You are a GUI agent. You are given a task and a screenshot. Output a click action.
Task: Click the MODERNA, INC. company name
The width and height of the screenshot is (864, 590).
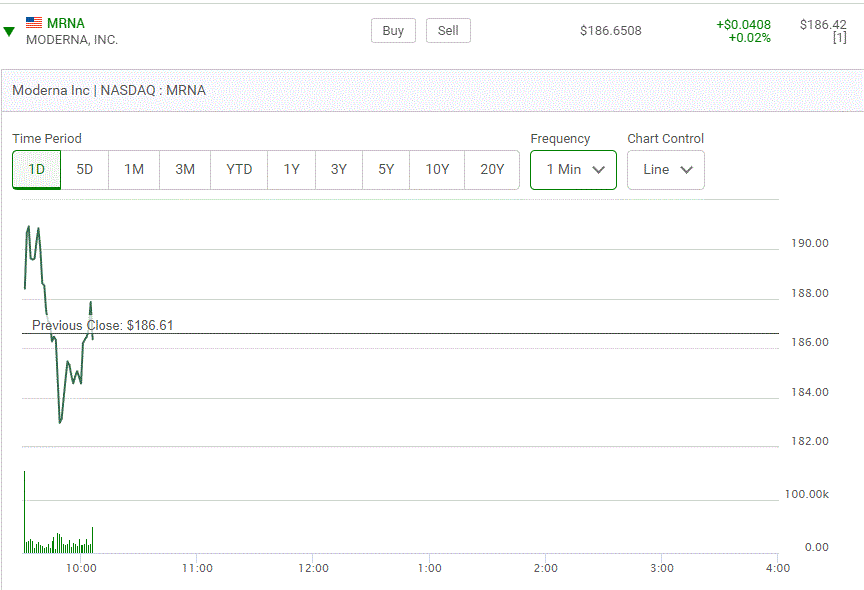[72, 40]
